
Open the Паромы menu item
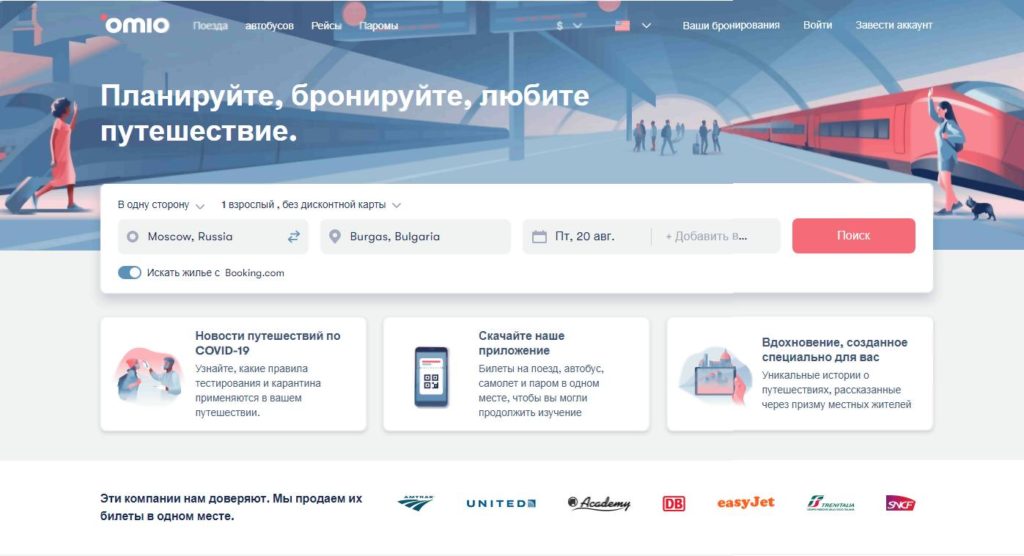point(379,25)
